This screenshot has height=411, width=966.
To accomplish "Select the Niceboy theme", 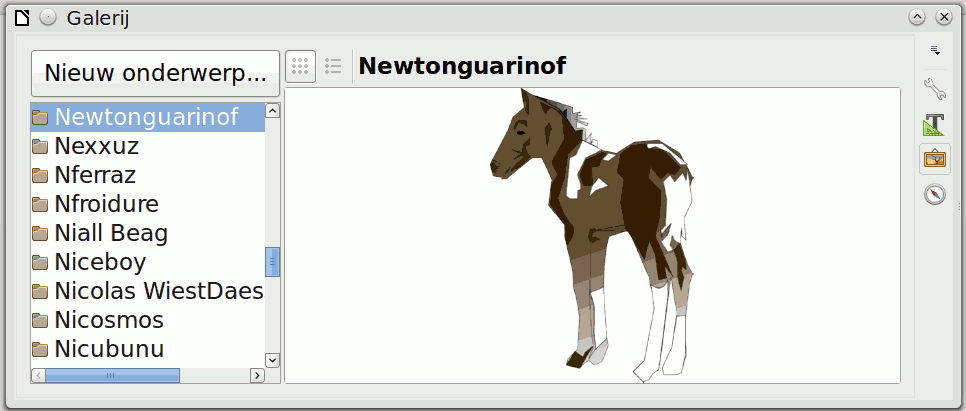I will coord(148,262).
